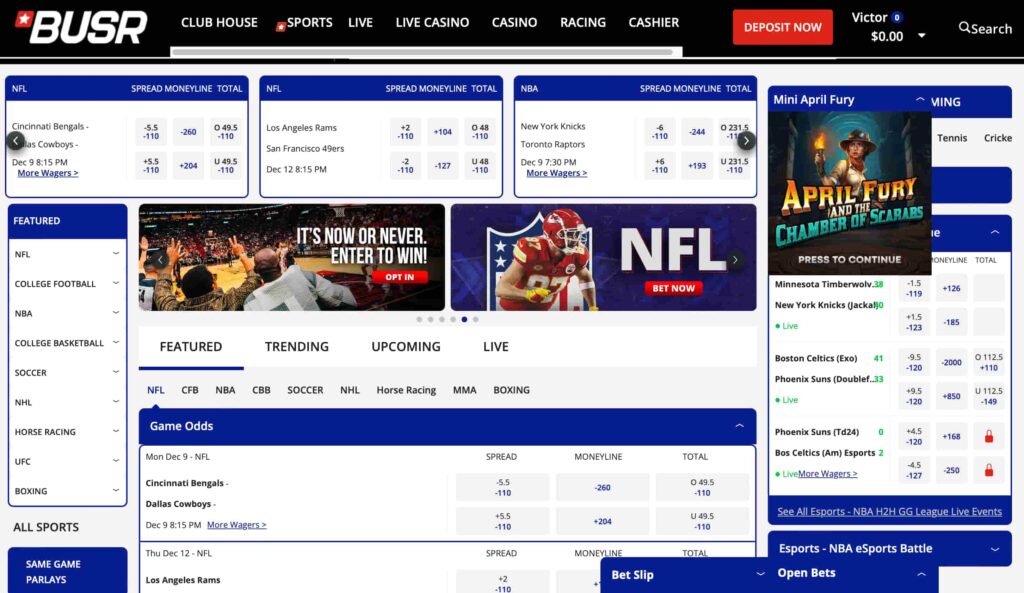Click the BUSR logo
Screen dimensions: 1024x593
(x=82, y=27)
